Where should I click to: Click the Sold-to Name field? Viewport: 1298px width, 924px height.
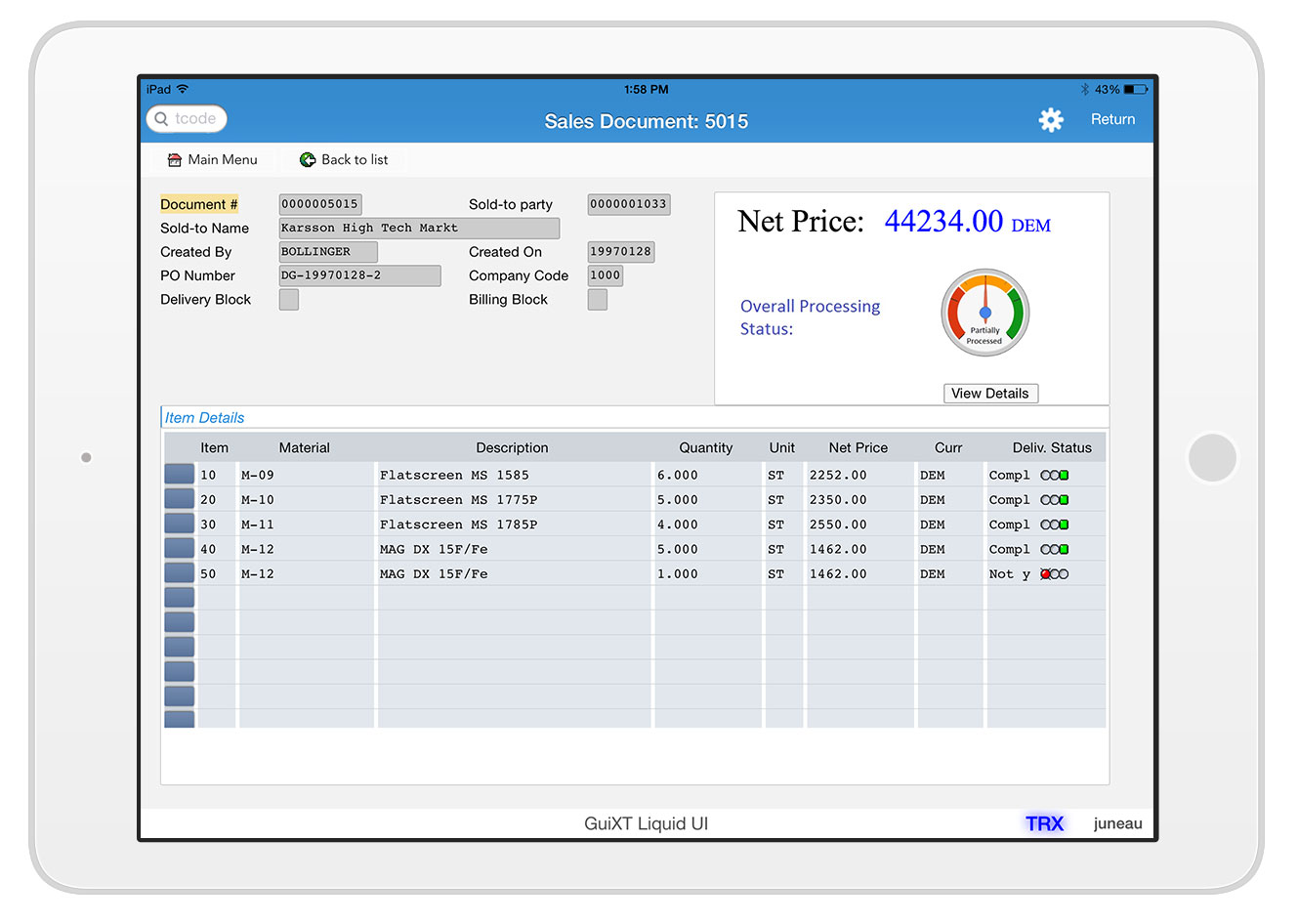point(419,229)
